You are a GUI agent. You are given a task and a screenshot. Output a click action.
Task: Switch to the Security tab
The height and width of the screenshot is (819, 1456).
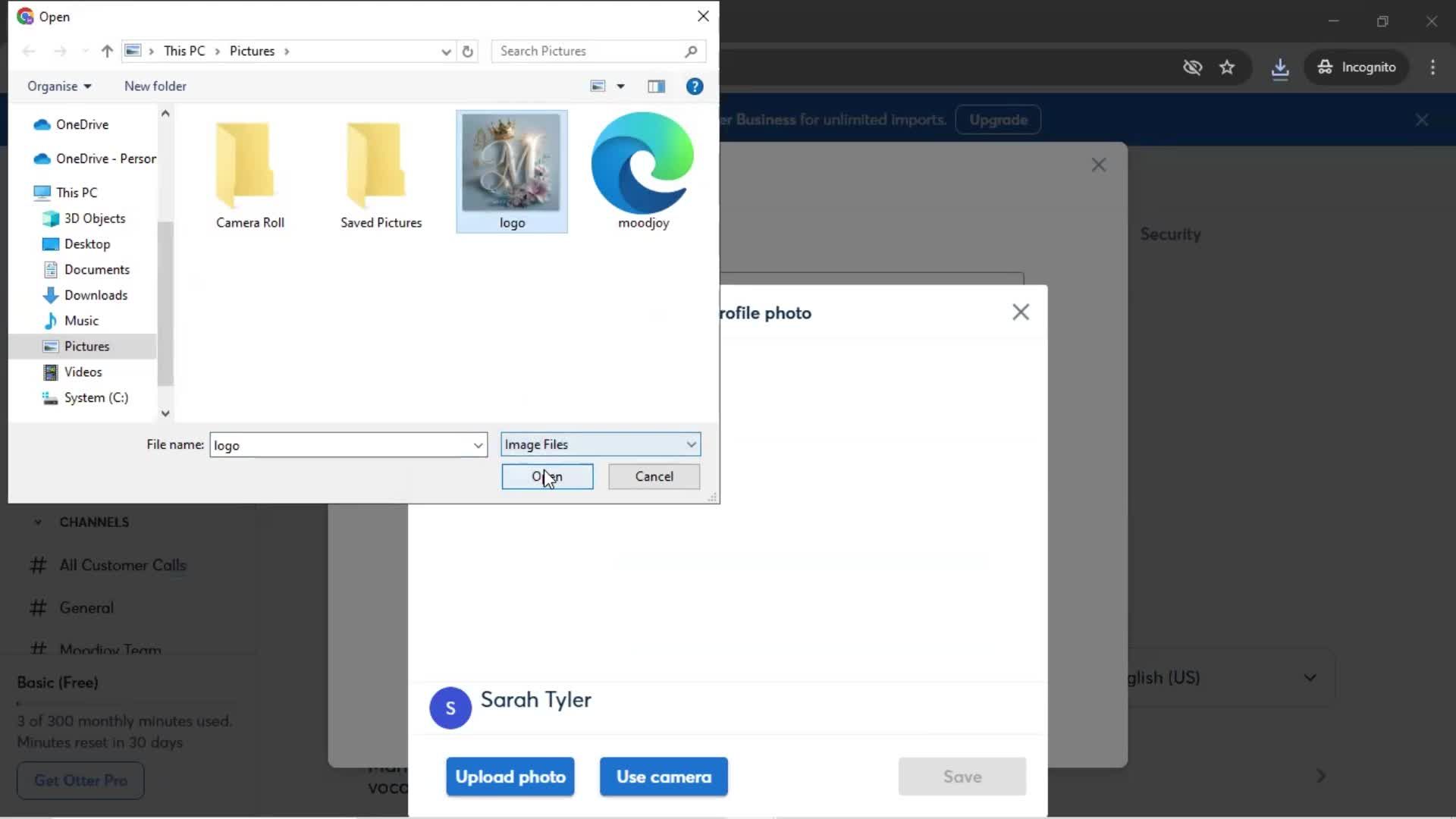click(x=1170, y=234)
